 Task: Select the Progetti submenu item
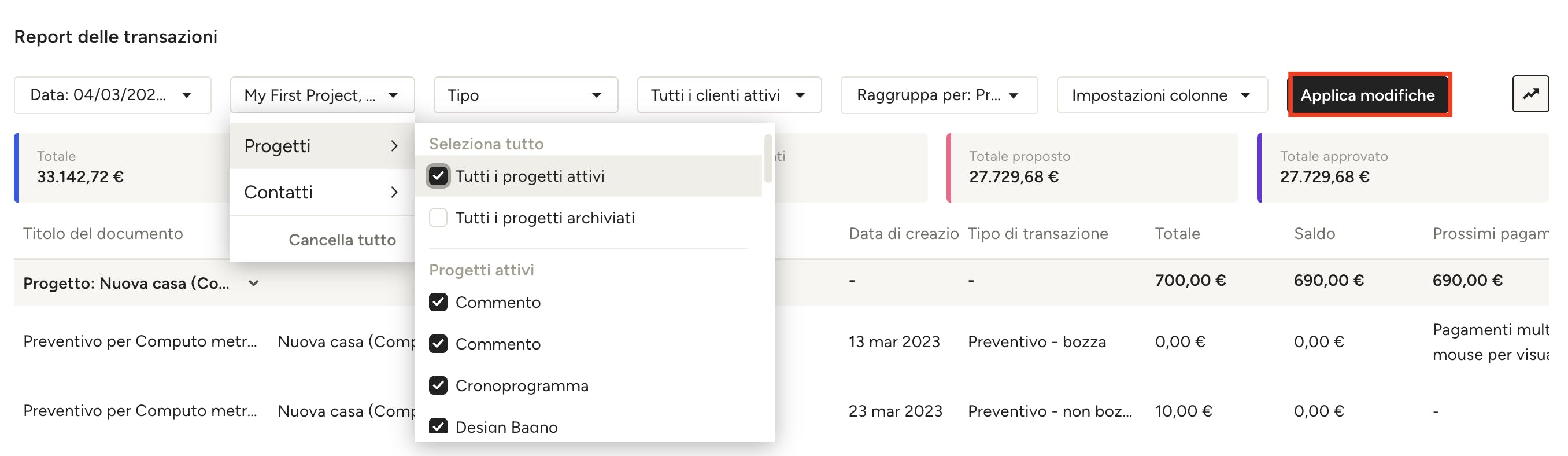tap(322, 146)
